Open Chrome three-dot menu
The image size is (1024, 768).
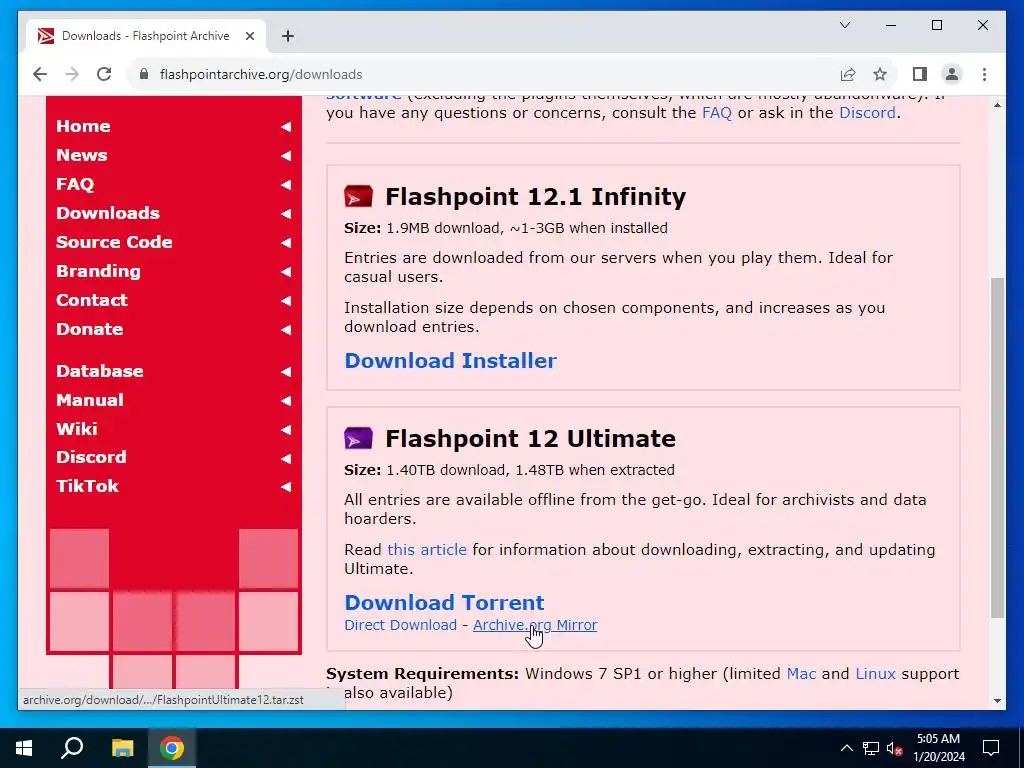(x=984, y=74)
